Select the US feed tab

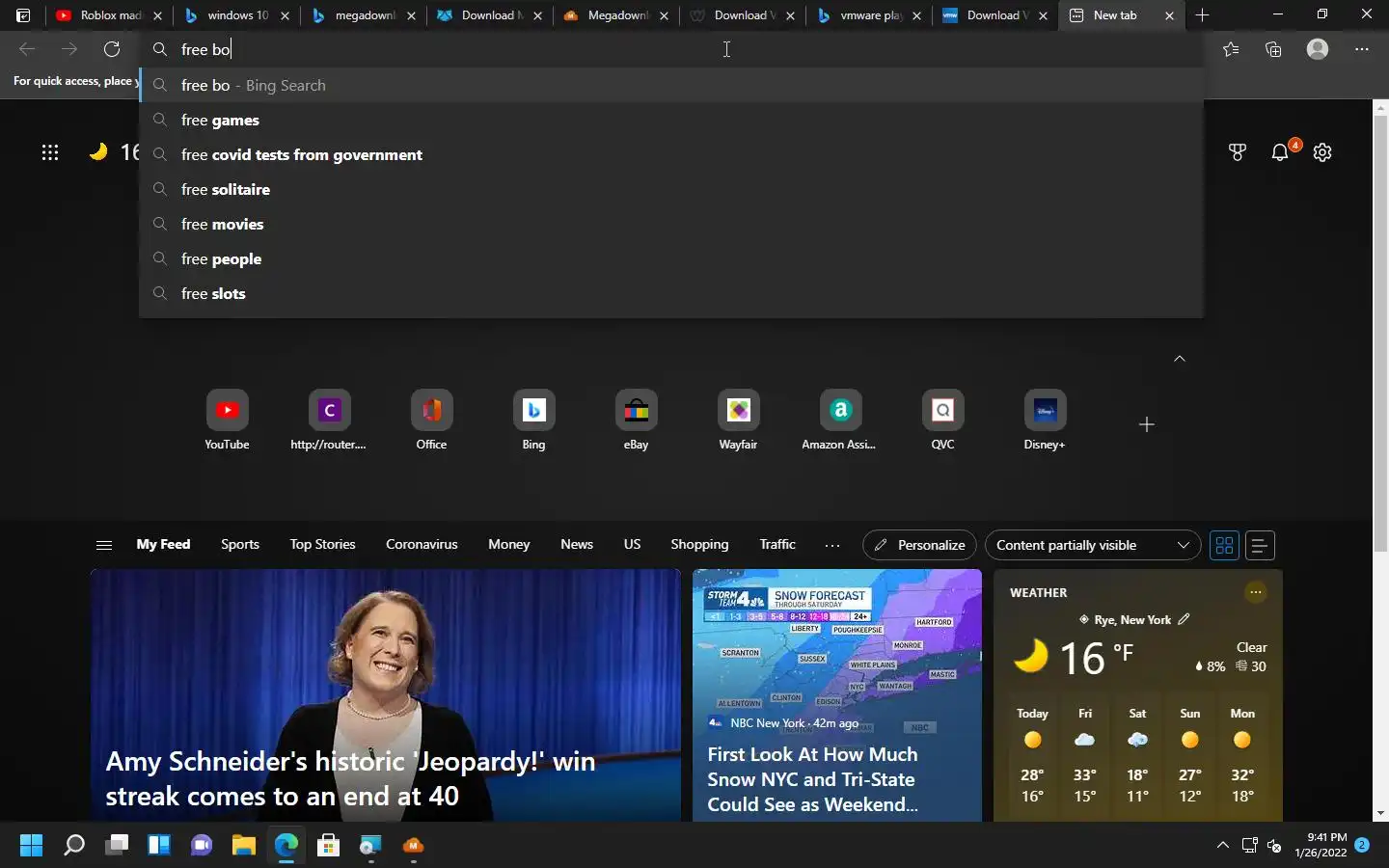coord(632,544)
